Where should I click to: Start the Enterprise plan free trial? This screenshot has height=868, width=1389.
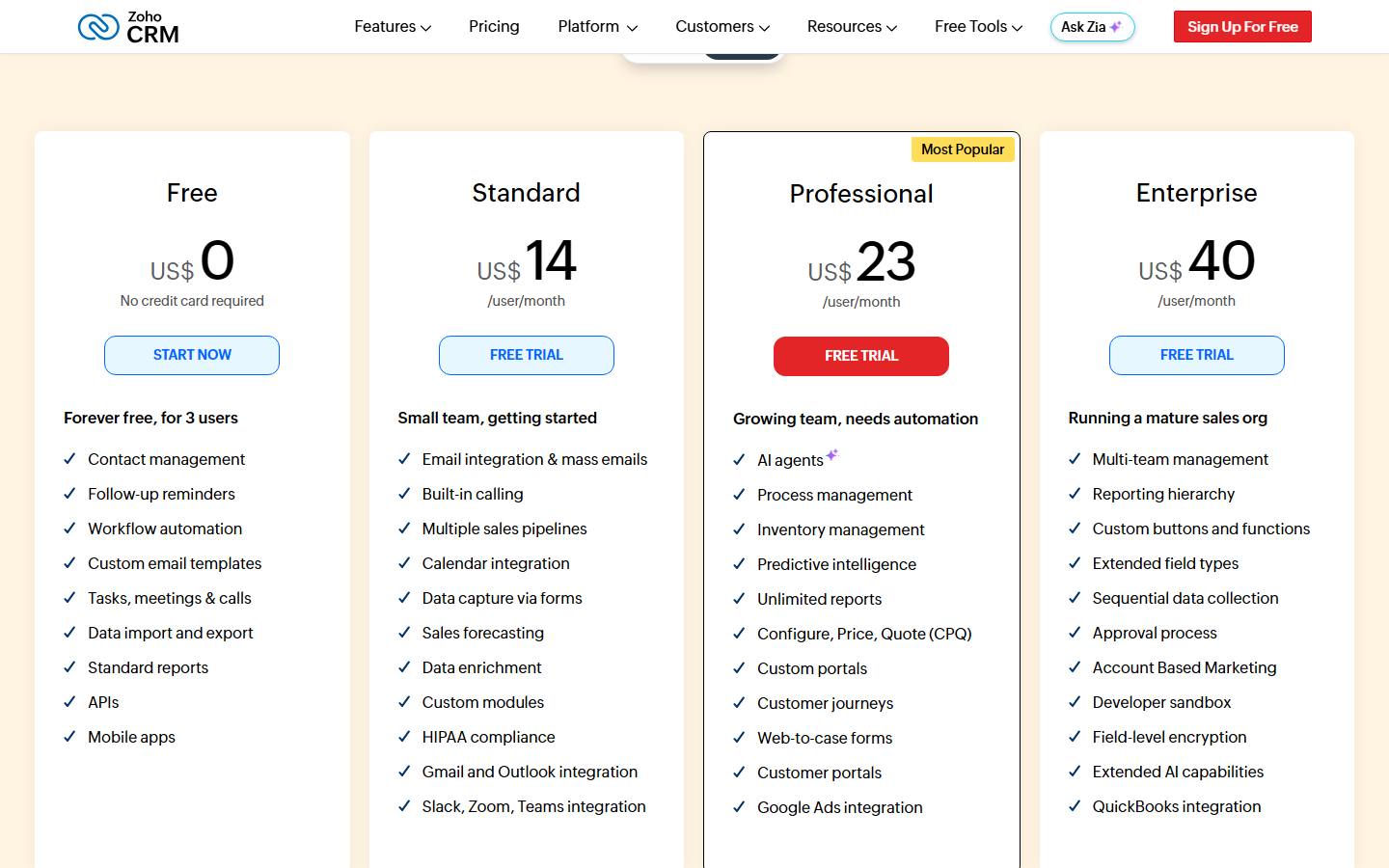click(x=1197, y=355)
